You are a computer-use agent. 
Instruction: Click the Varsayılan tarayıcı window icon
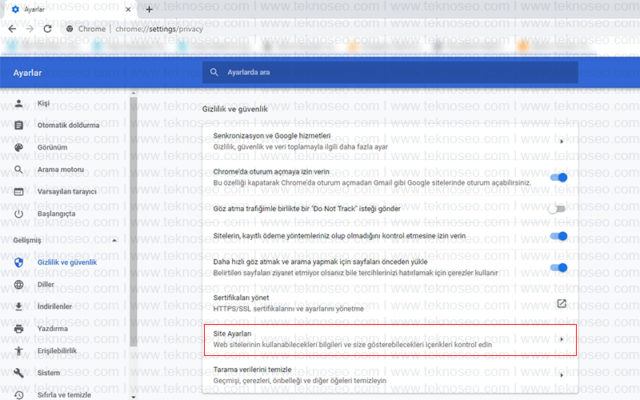pyautogui.click(x=19, y=191)
